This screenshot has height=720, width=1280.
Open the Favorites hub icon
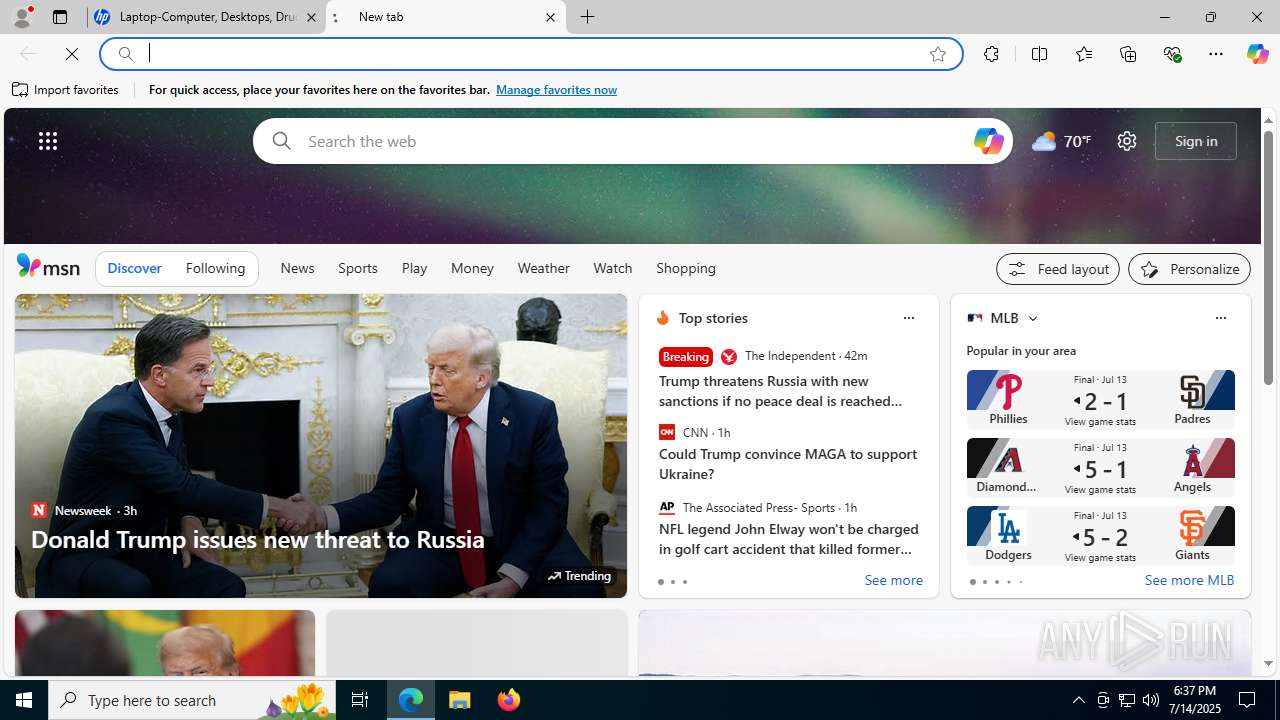[1084, 54]
